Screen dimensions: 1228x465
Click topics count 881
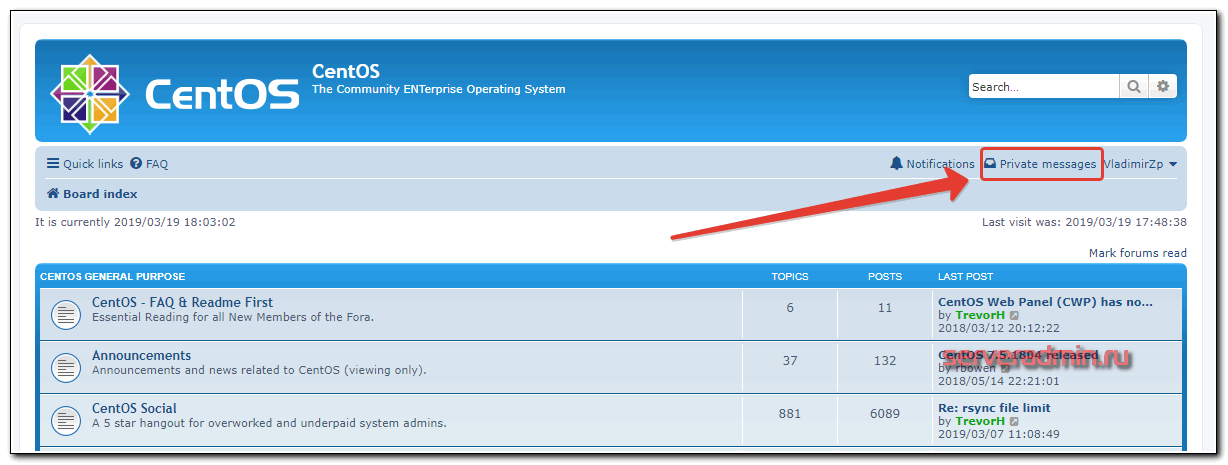(x=790, y=414)
